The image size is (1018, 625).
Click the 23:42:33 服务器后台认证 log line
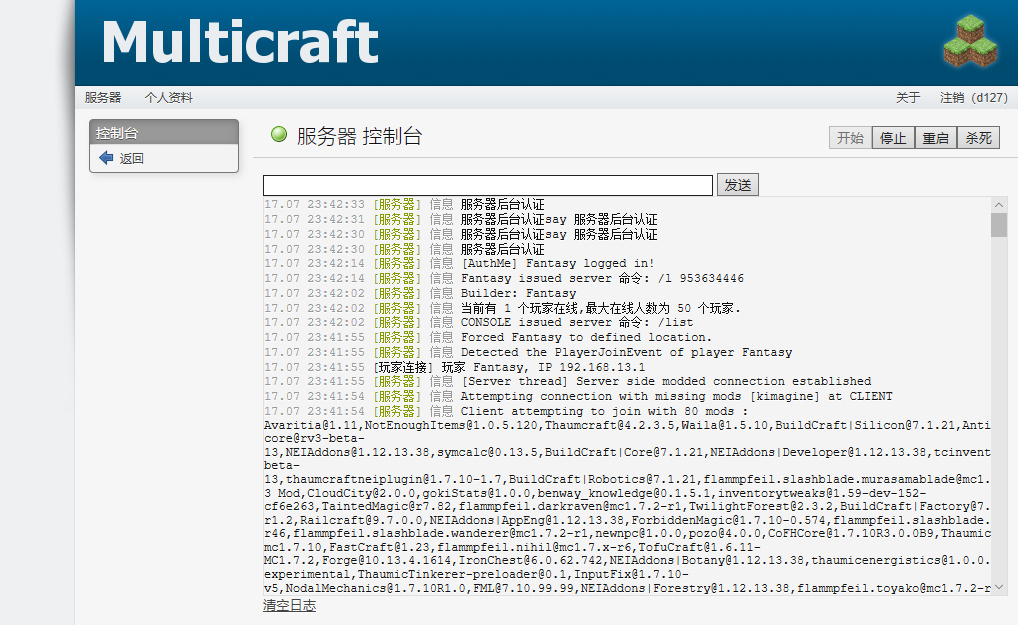pos(404,204)
